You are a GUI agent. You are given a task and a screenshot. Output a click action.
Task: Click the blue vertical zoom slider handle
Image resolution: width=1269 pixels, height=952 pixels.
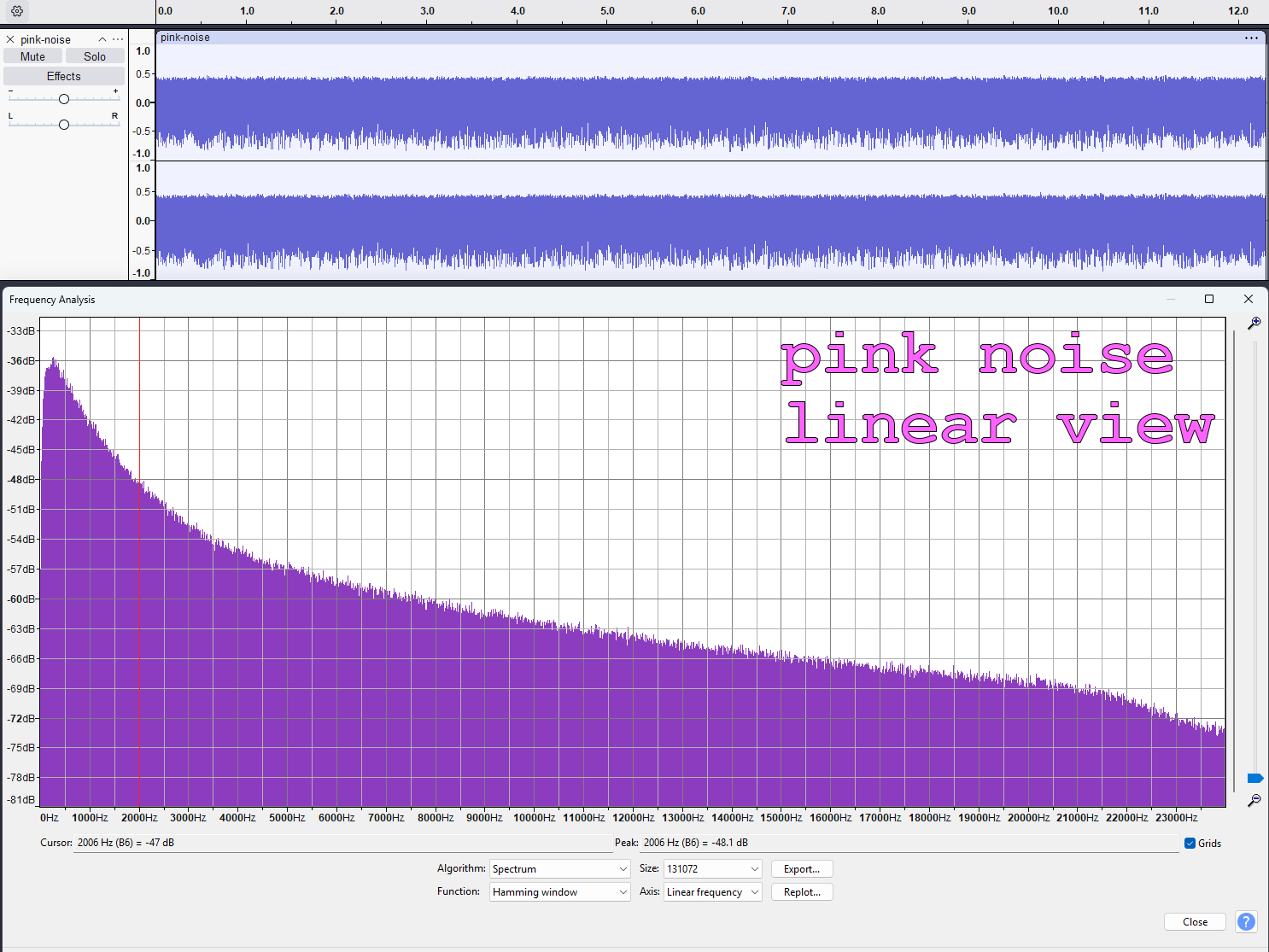(1254, 778)
